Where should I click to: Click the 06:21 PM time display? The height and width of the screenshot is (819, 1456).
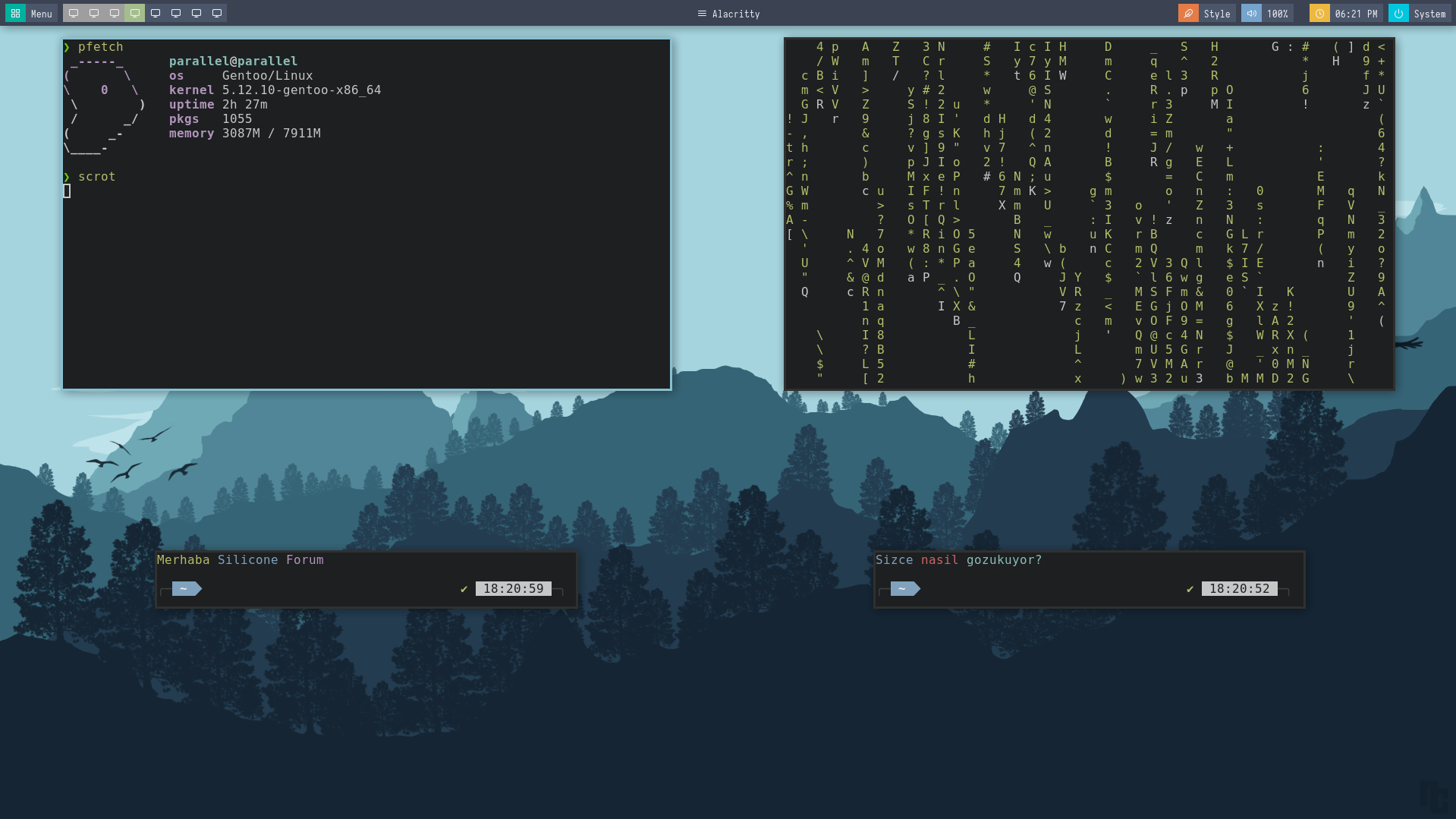(1357, 14)
